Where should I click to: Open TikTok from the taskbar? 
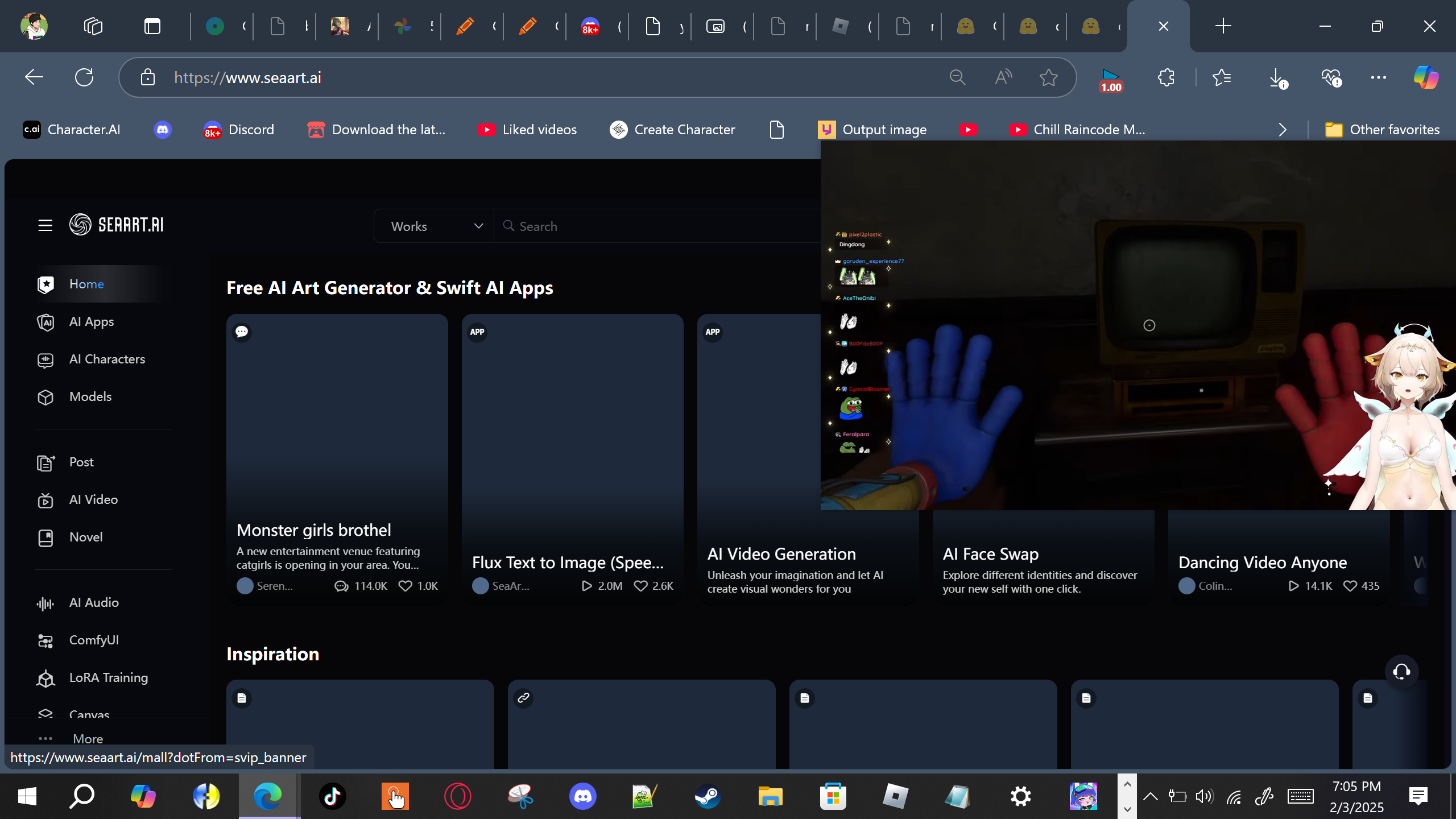pos(333,796)
